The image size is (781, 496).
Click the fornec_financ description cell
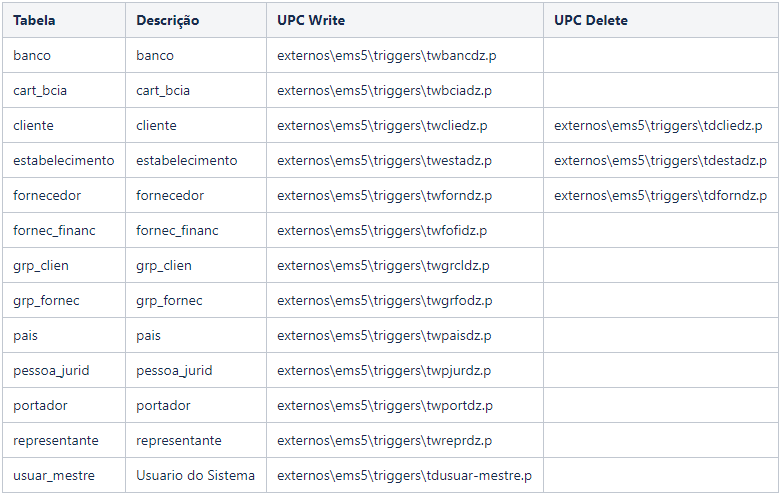(196, 230)
